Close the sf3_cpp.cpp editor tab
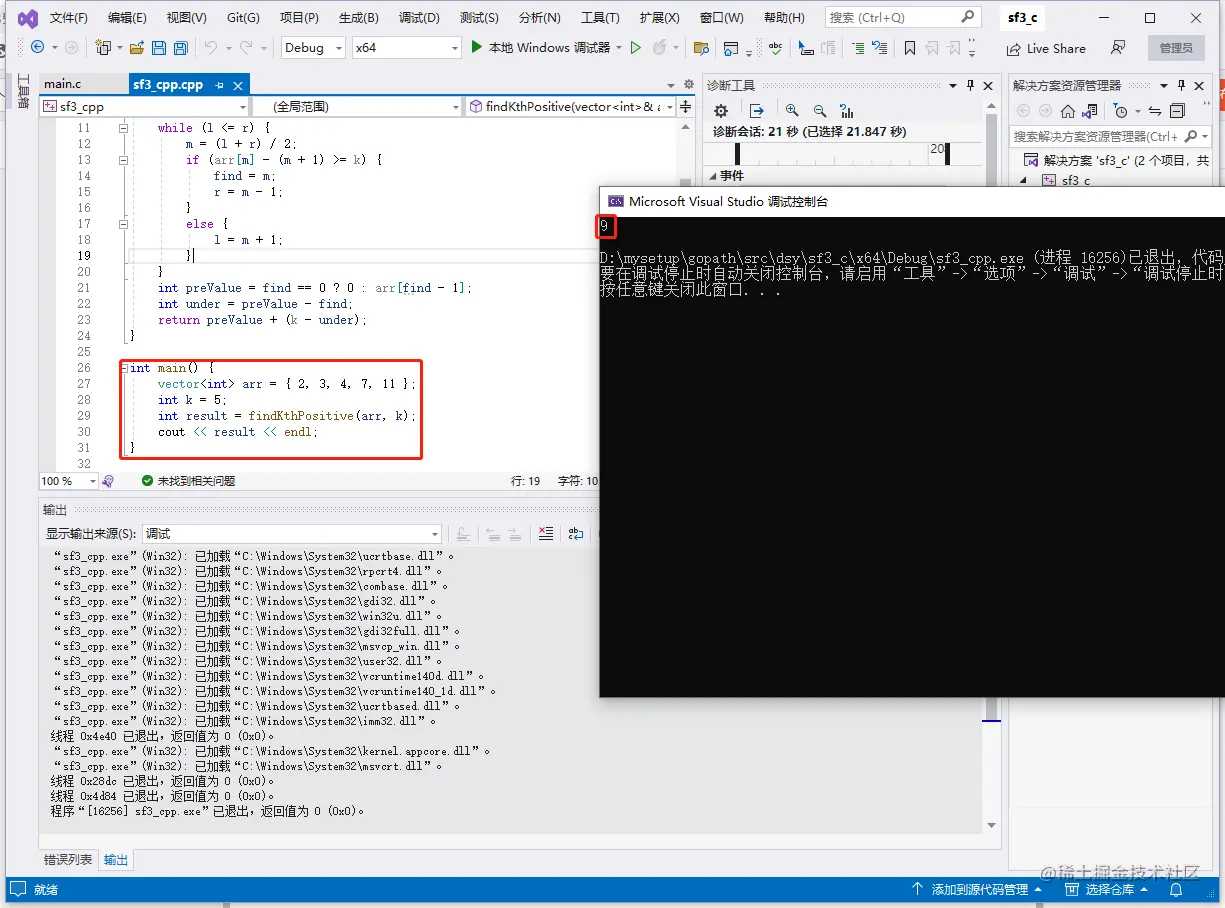The image size is (1225, 908). coord(238,86)
